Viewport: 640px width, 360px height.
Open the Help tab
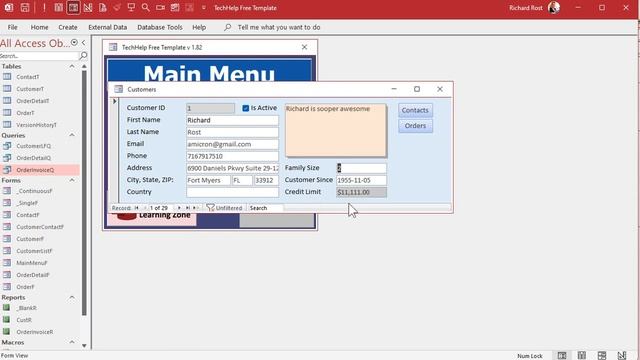click(x=199, y=27)
